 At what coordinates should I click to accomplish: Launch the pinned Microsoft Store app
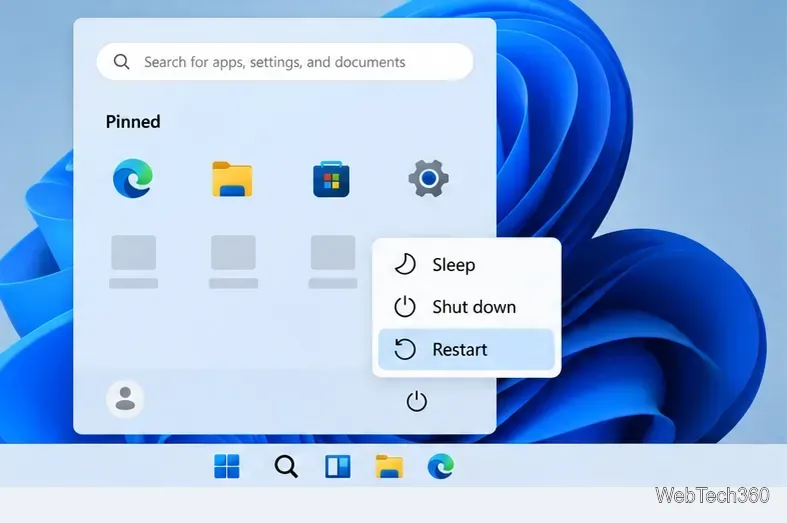tap(331, 179)
